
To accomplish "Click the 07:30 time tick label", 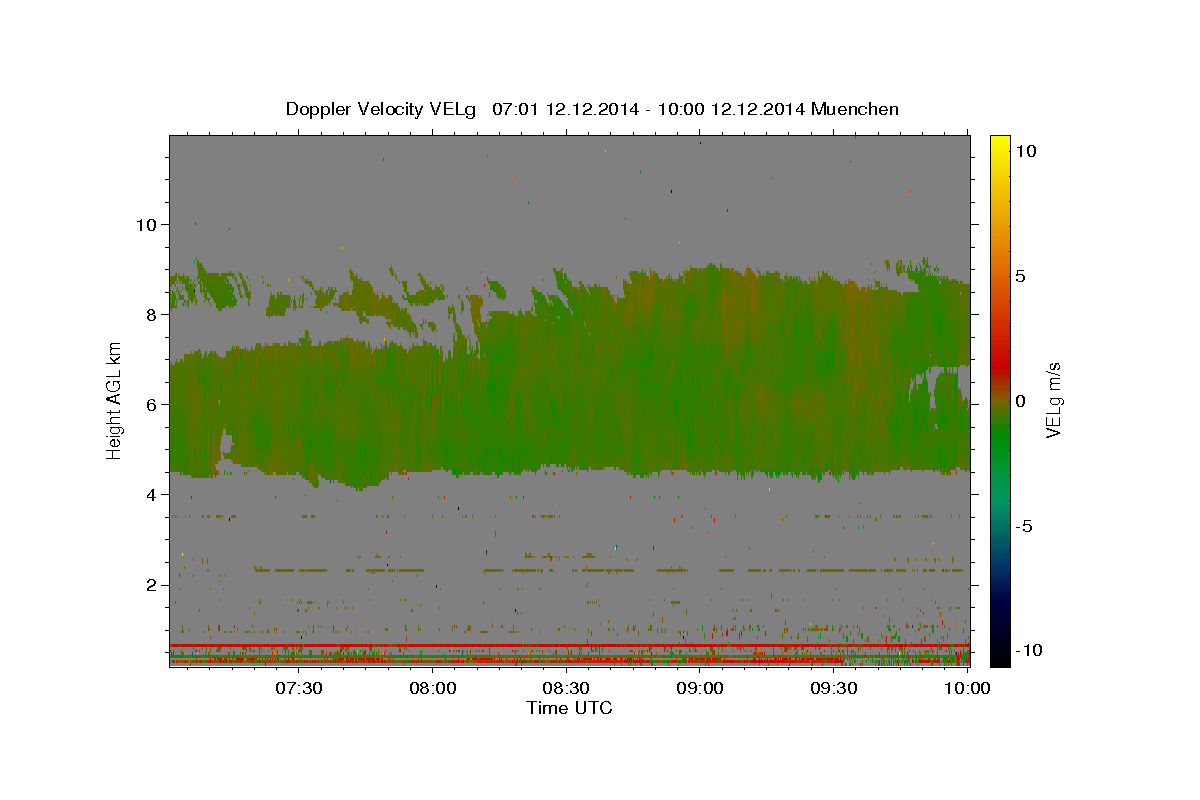I will coord(299,688).
